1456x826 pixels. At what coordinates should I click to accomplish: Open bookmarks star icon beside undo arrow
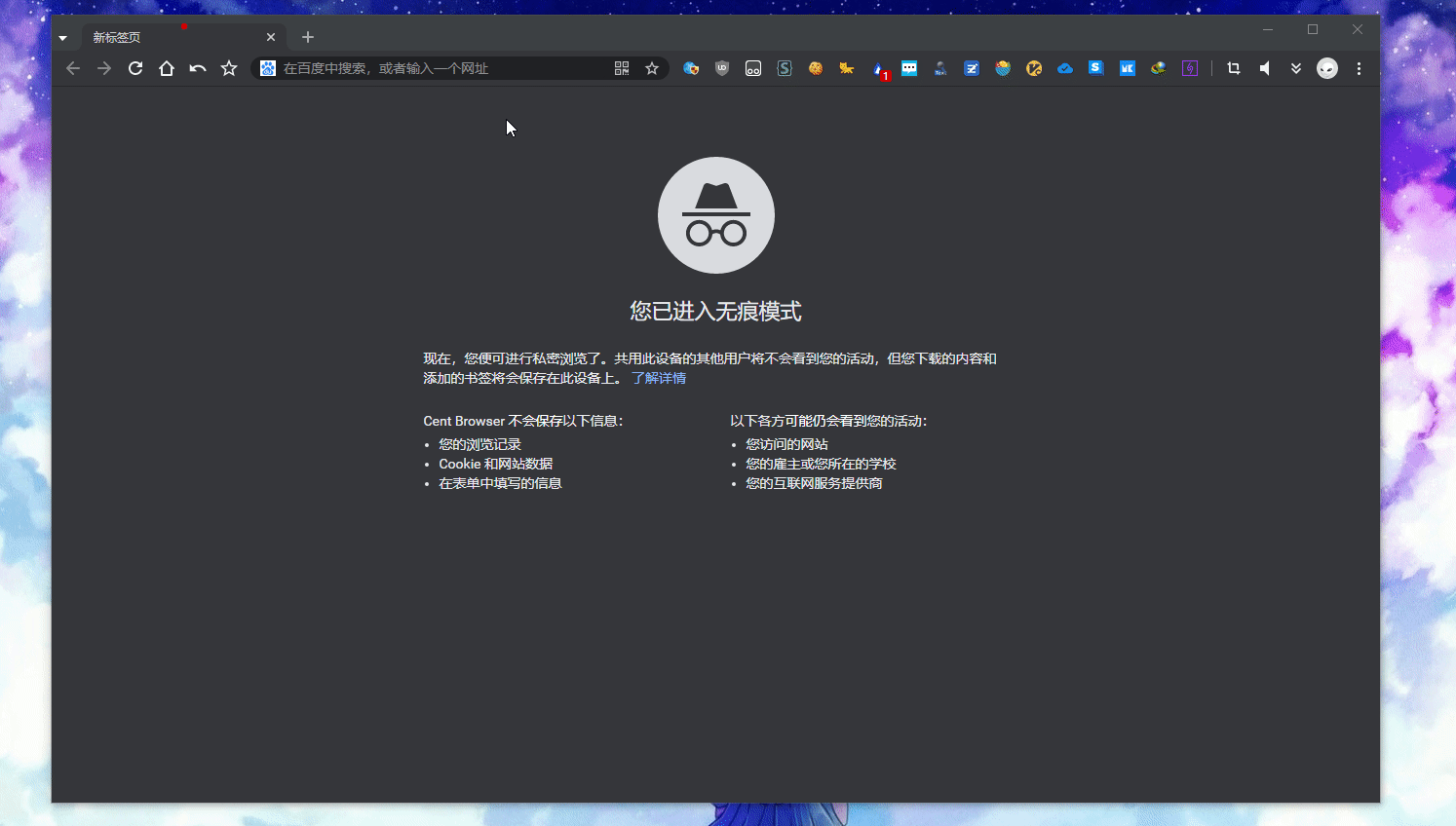coord(229,68)
